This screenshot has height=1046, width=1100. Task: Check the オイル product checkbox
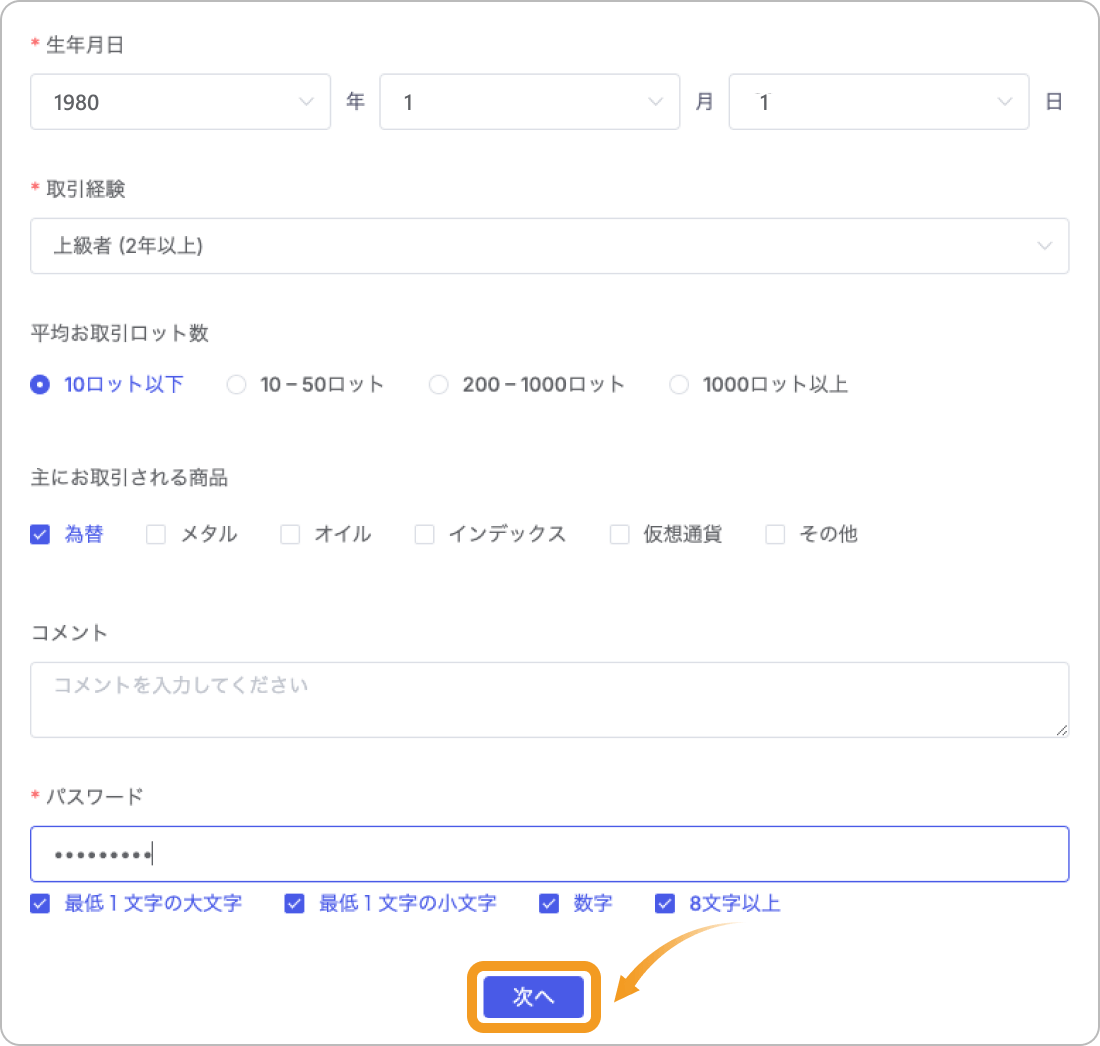[290, 535]
